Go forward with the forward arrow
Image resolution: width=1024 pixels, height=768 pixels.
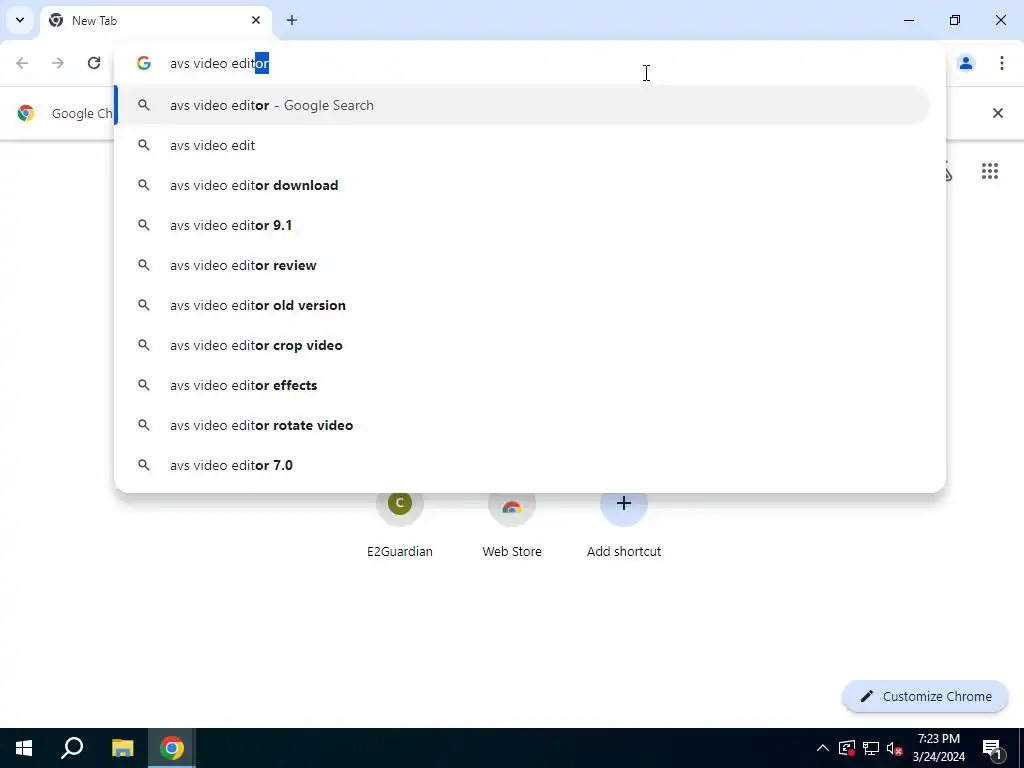click(x=58, y=63)
